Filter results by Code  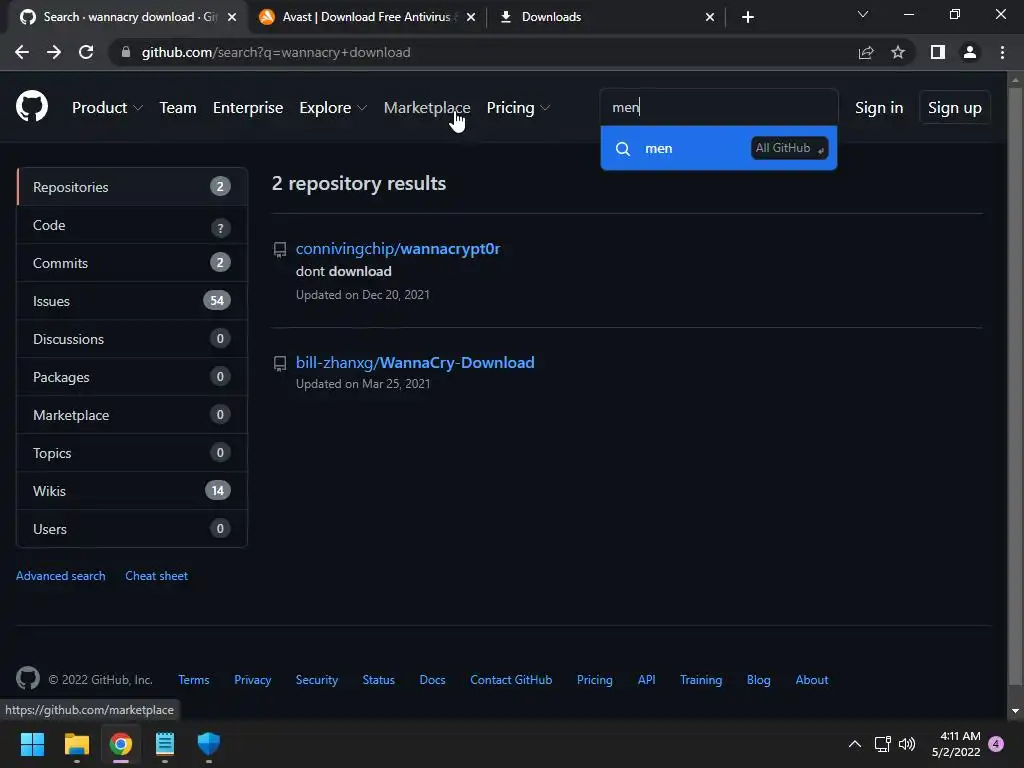pyautogui.click(x=132, y=225)
